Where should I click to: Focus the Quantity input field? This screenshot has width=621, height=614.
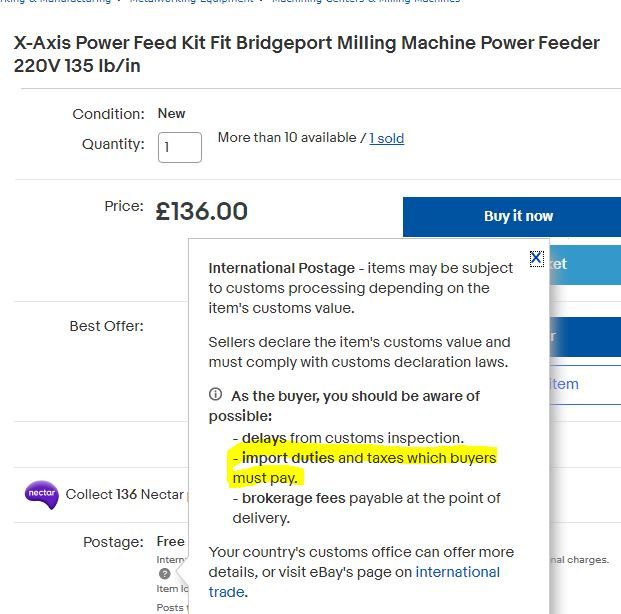(179, 147)
